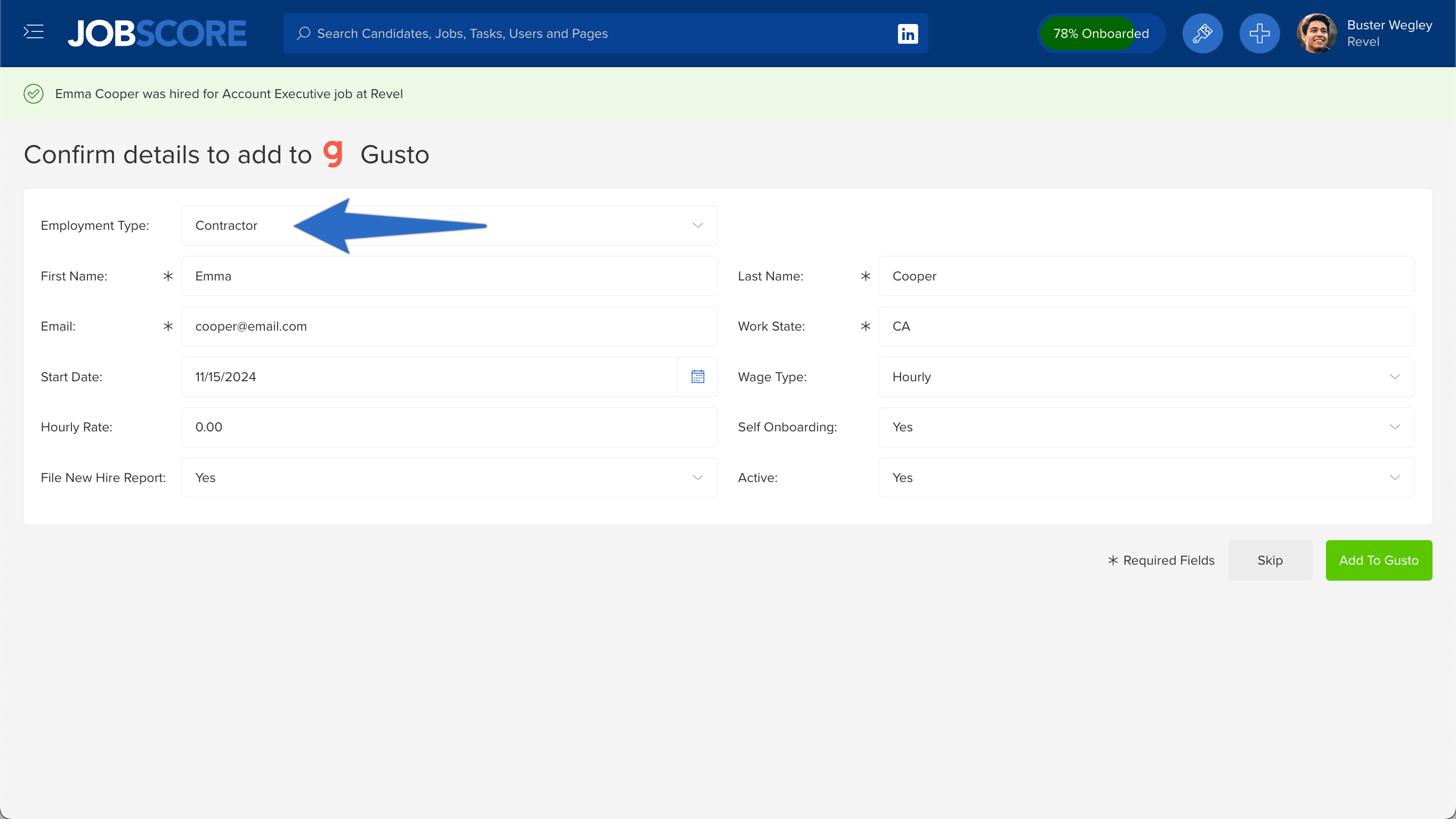Click the Last Name field
The width and height of the screenshot is (1456, 819).
click(1146, 276)
